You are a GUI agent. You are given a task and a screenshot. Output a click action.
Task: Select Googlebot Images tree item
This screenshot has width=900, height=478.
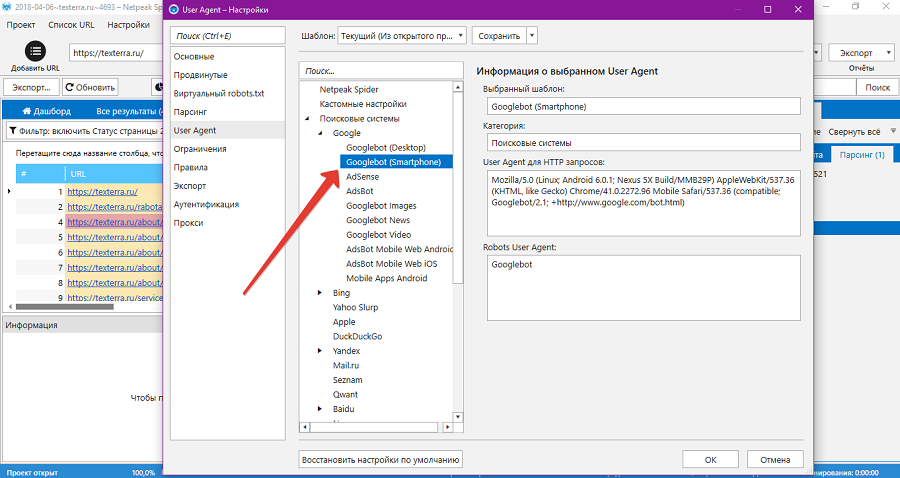coord(381,205)
